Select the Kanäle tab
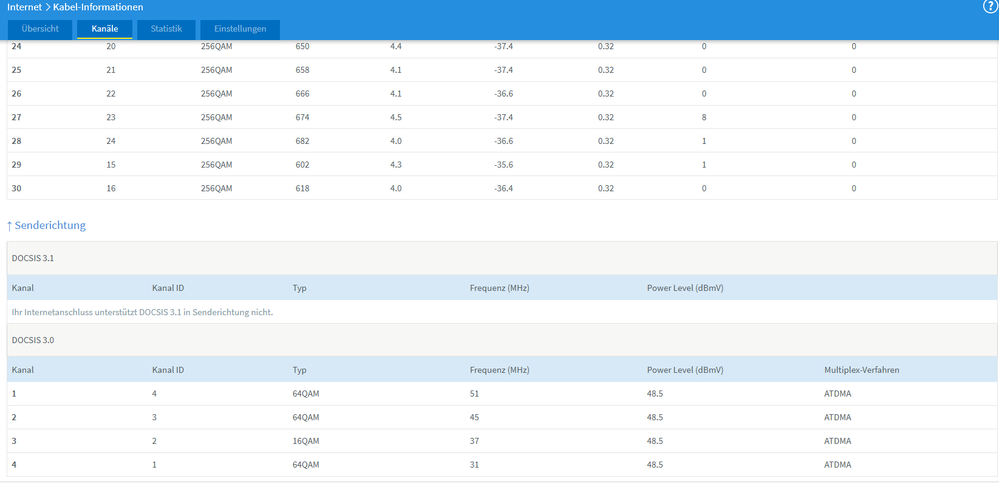999x484 pixels. [104, 29]
